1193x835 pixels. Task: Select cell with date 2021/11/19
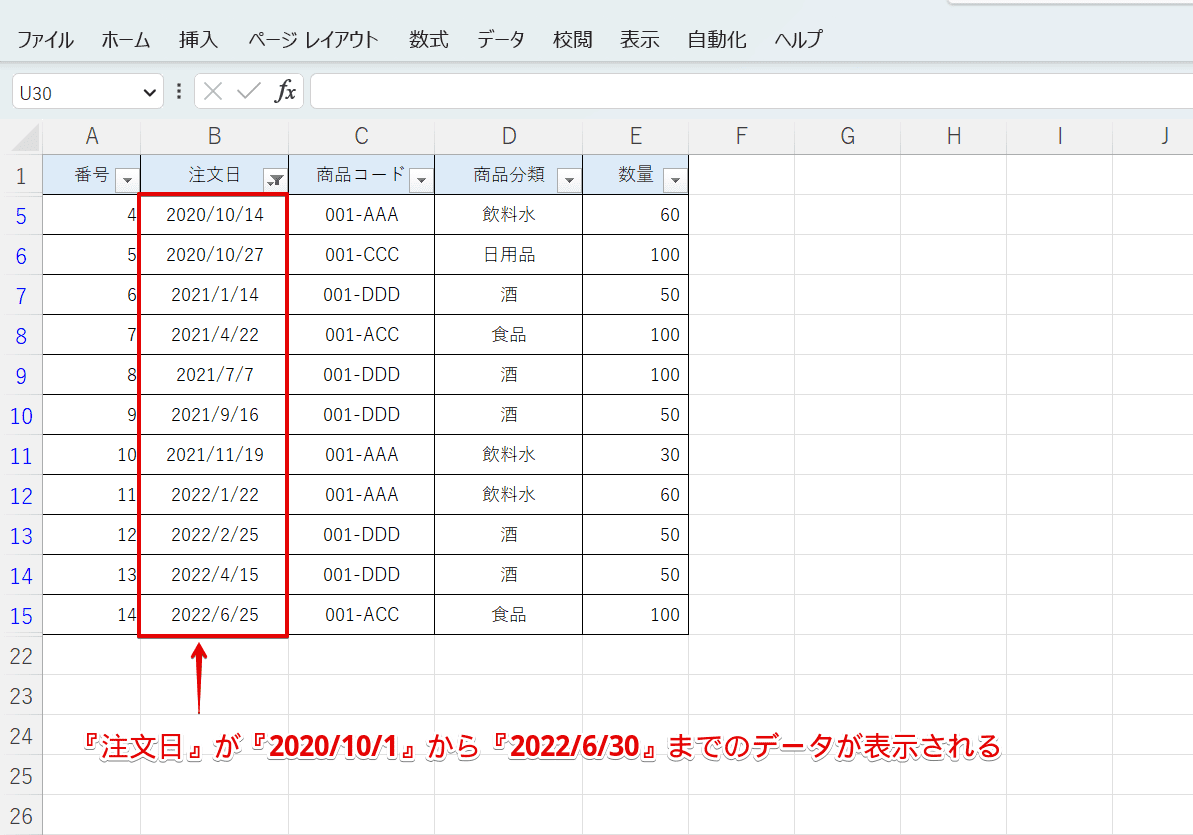(x=215, y=454)
